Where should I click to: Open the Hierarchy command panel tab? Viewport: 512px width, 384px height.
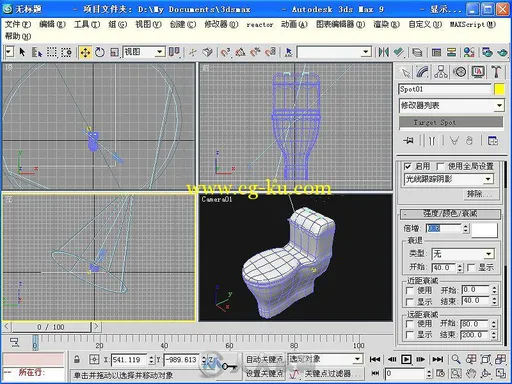point(441,72)
